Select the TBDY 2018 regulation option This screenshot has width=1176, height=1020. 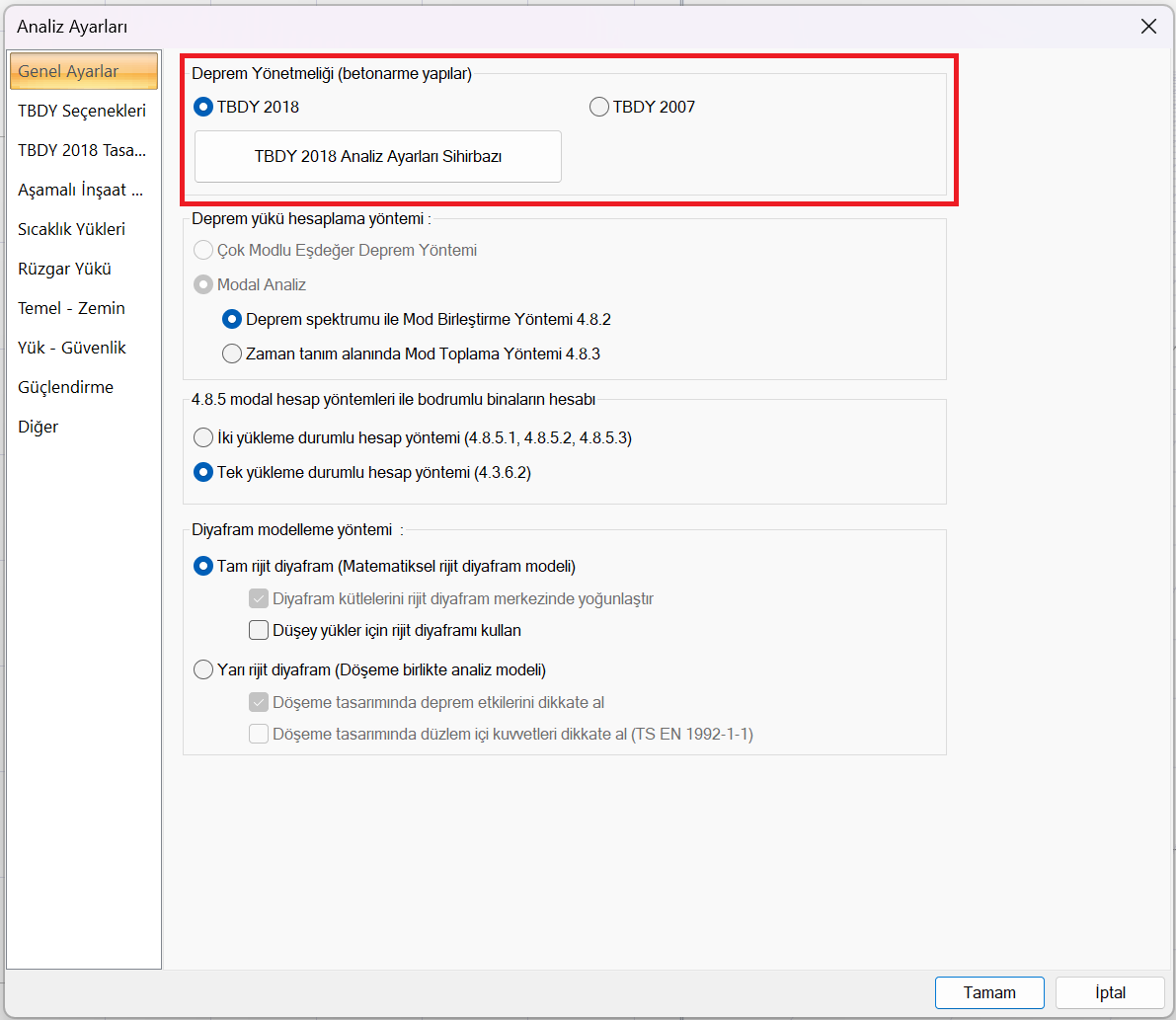tap(204, 107)
